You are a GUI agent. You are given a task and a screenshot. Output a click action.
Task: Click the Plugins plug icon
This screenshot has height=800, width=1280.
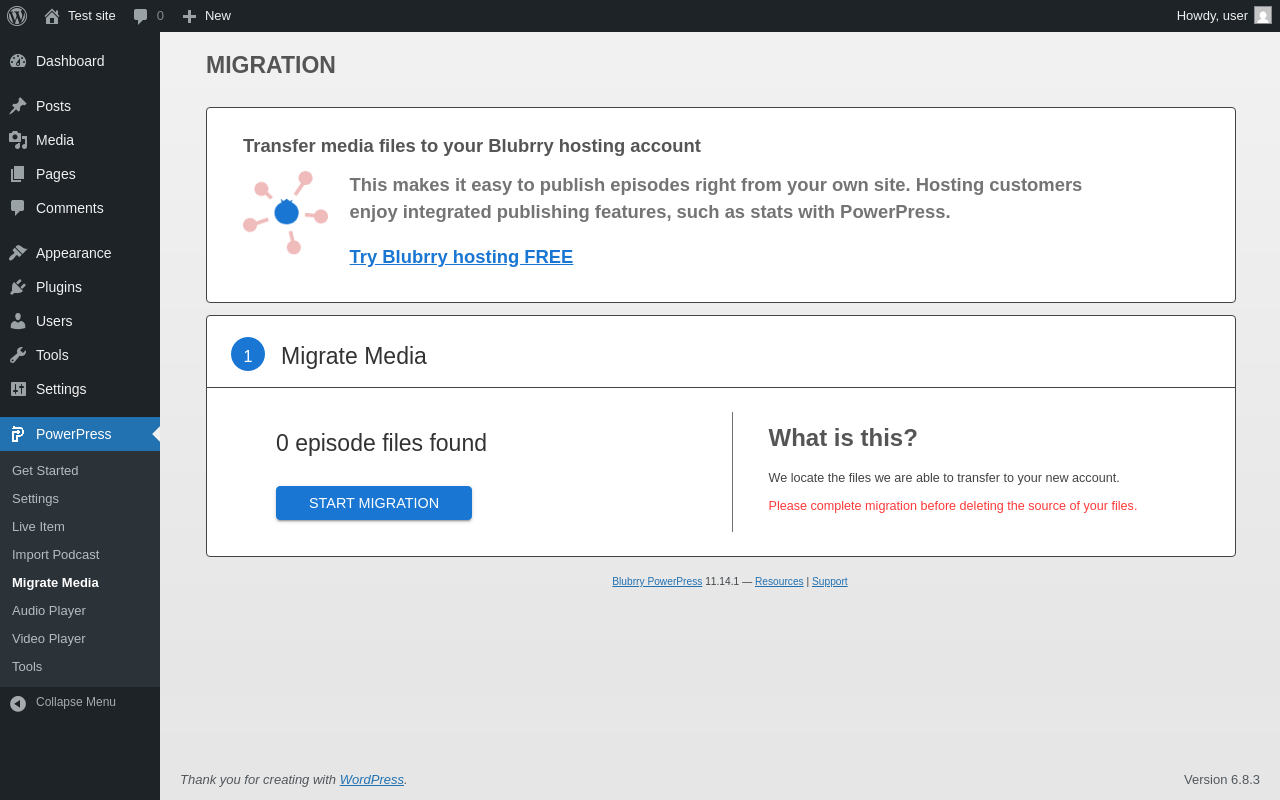coord(18,287)
